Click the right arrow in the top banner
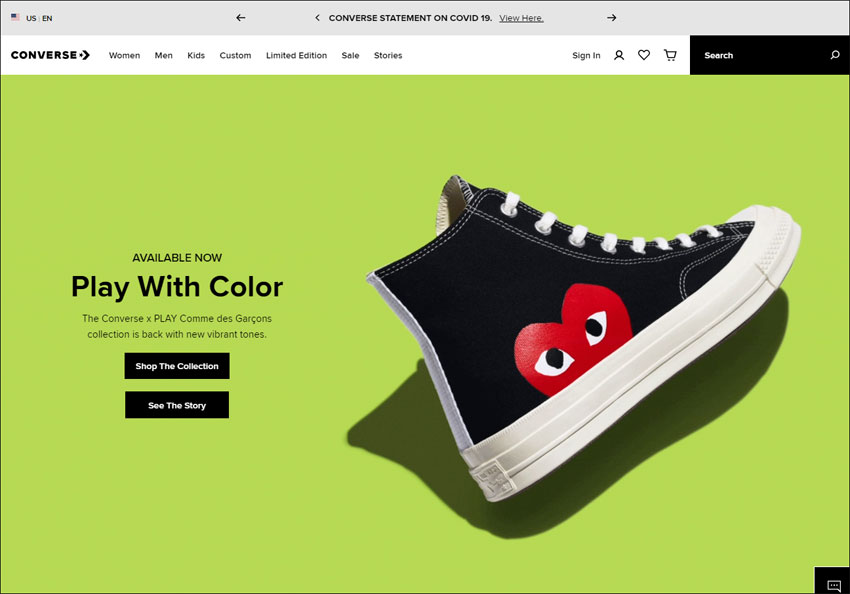Image resolution: width=850 pixels, height=594 pixels. point(611,18)
